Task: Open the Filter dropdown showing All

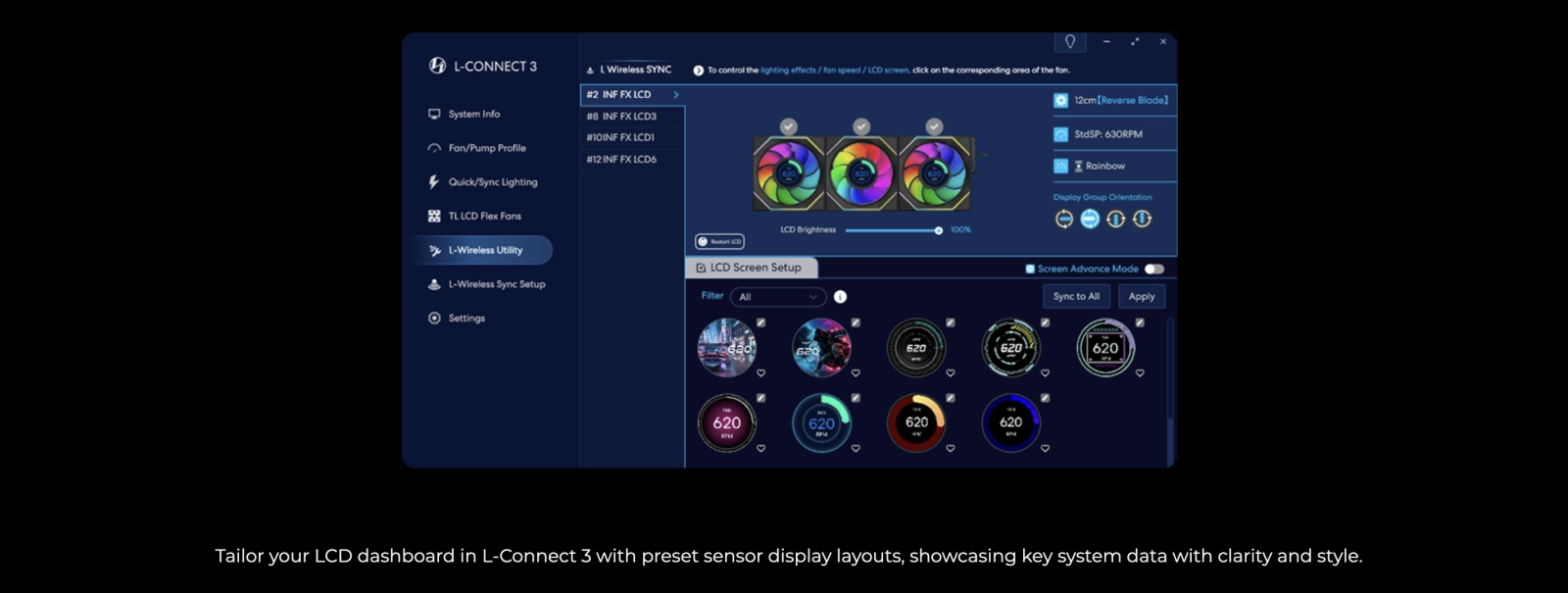Action: coord(778,297)
